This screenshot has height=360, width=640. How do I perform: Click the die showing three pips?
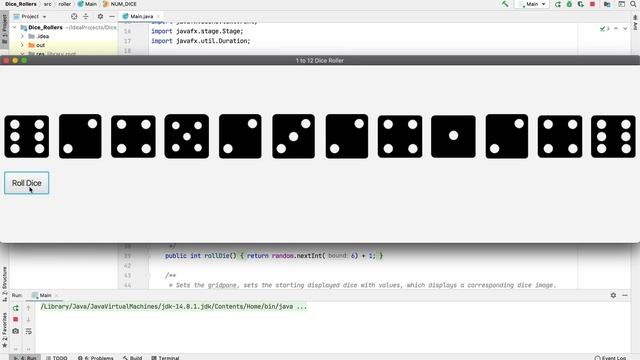point(293,136)
